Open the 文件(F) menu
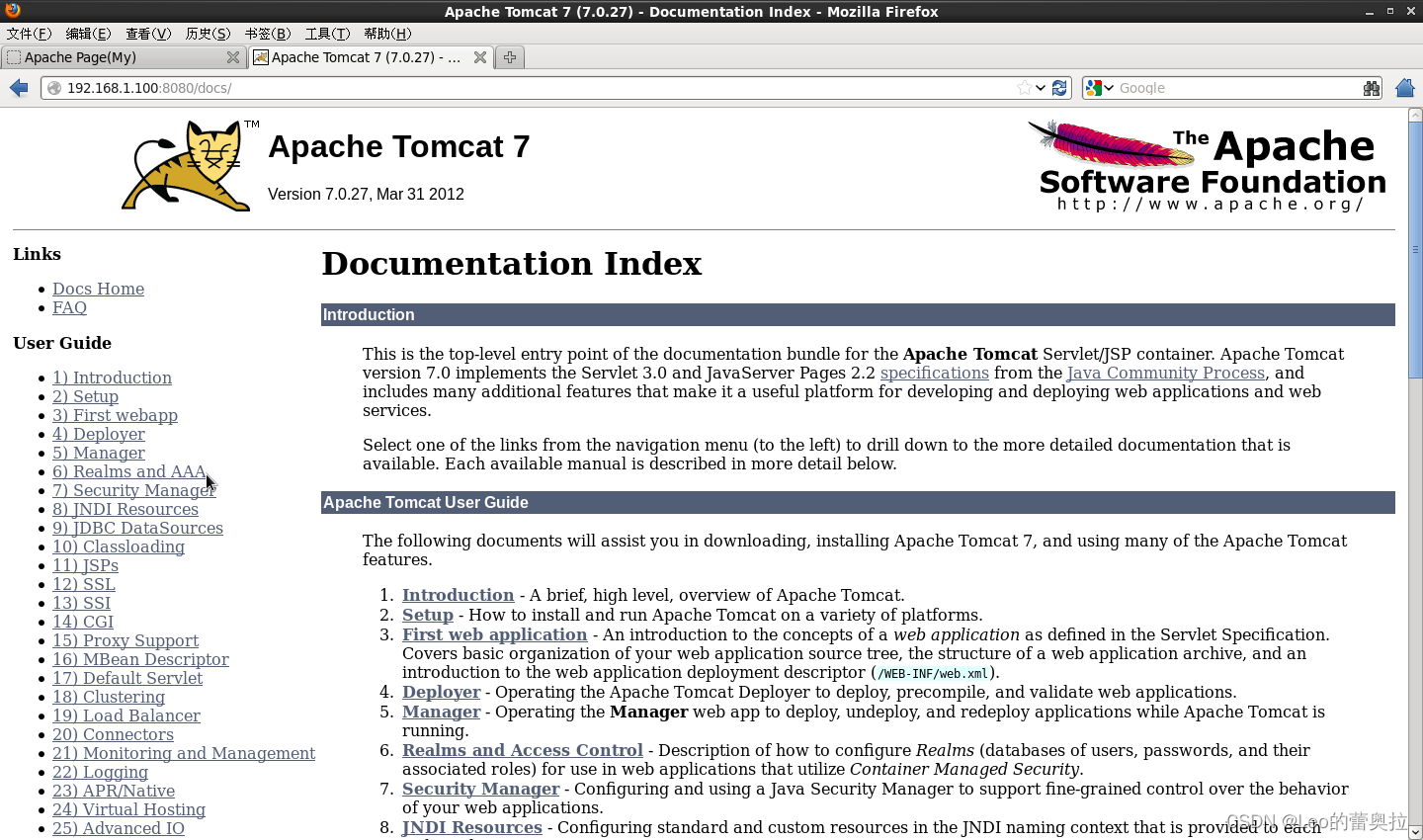The height and width of the screenshot is (840, 1423). point(29,34)
